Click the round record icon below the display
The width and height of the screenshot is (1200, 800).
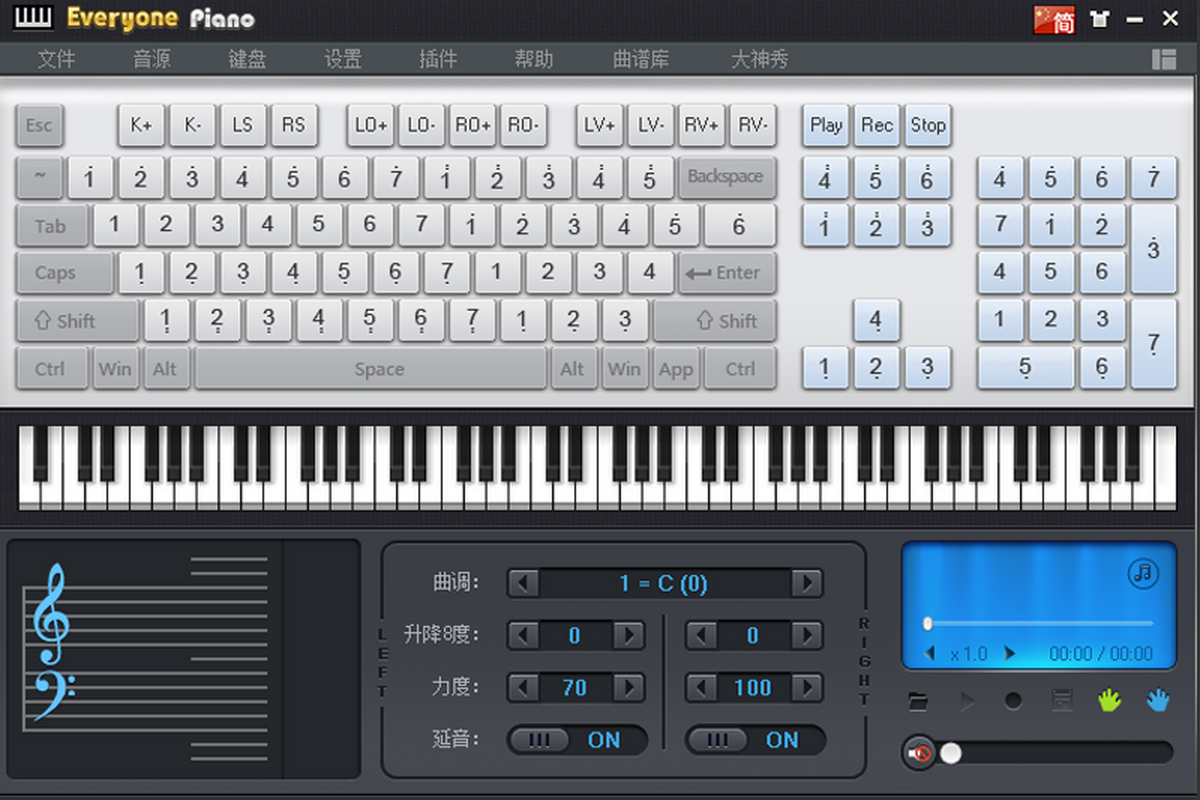(x=1013, y=702)
